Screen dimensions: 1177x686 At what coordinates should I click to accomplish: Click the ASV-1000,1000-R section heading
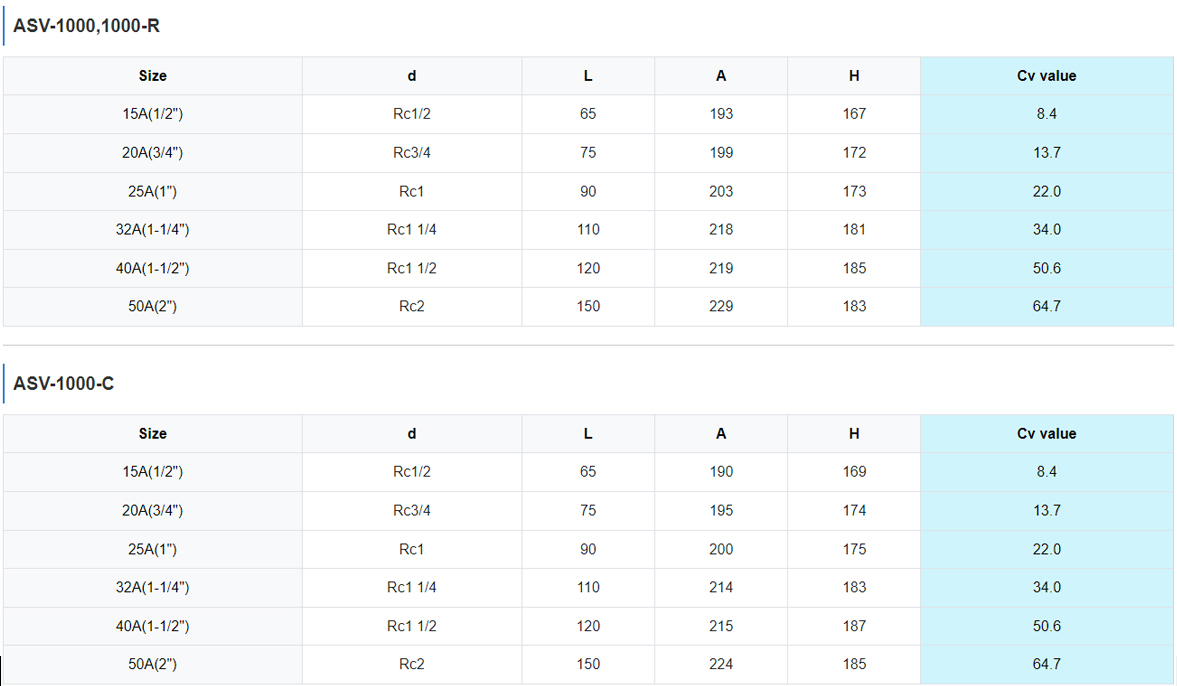(86, 26)
